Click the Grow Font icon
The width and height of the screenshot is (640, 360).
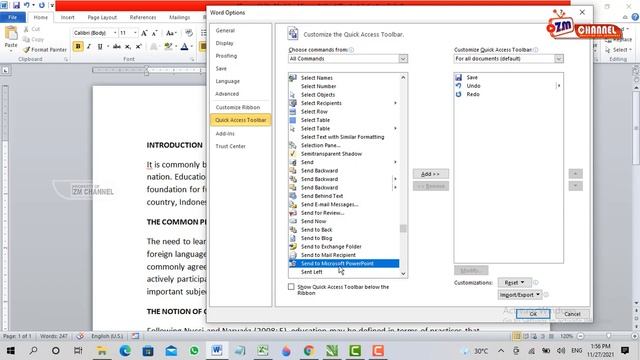point(144,33)
